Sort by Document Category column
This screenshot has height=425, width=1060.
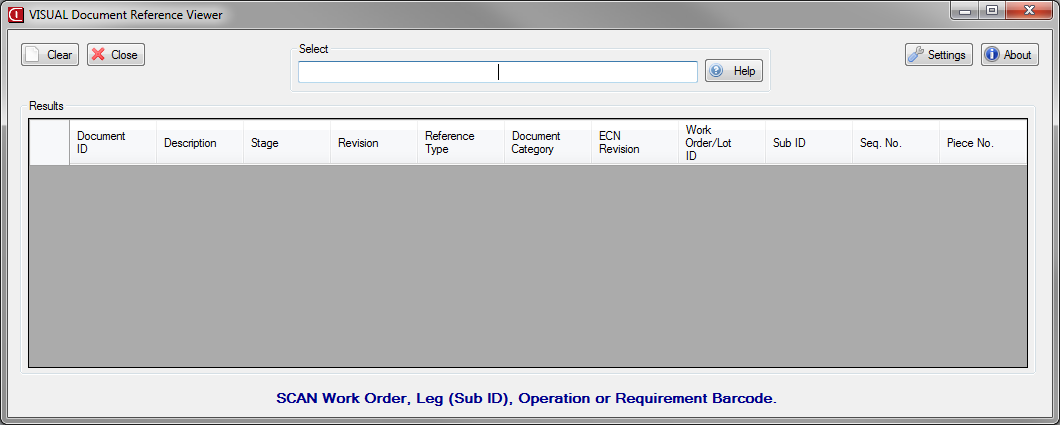point(548,143)
